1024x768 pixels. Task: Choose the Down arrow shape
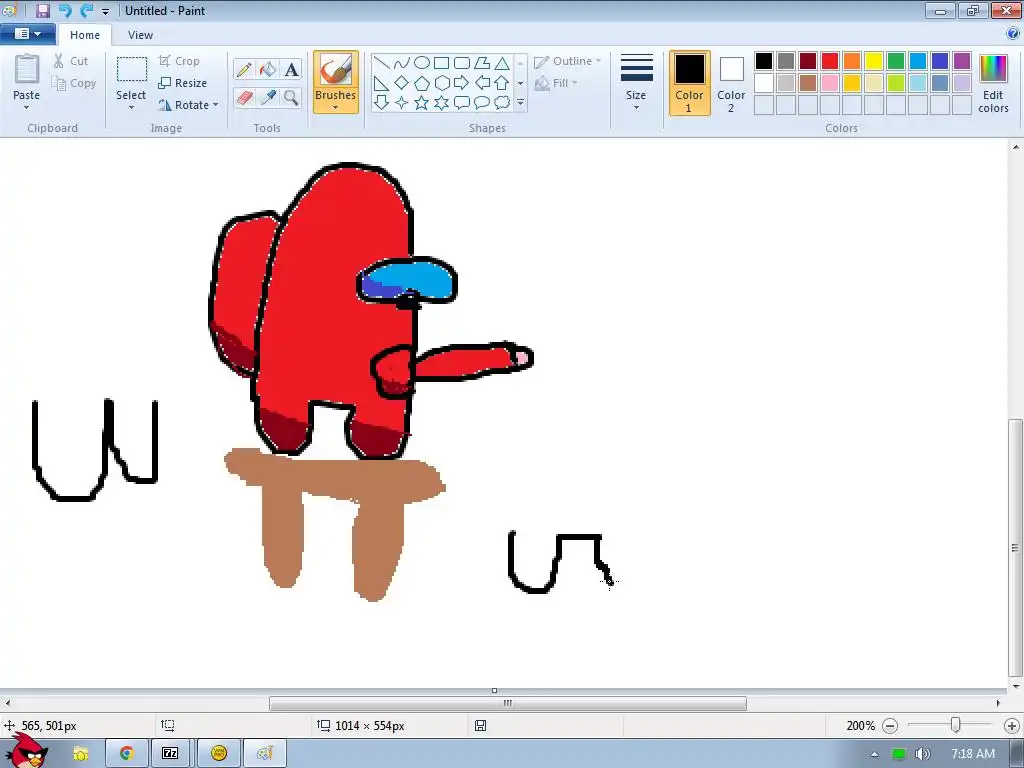coord(382,103)
